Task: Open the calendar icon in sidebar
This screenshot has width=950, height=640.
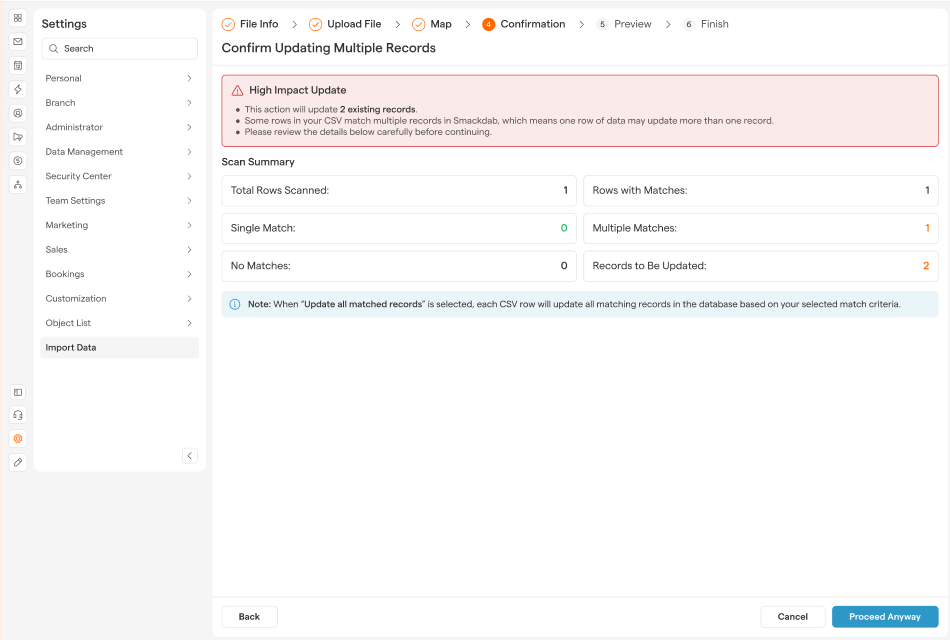Action: (x=18, y=65)
